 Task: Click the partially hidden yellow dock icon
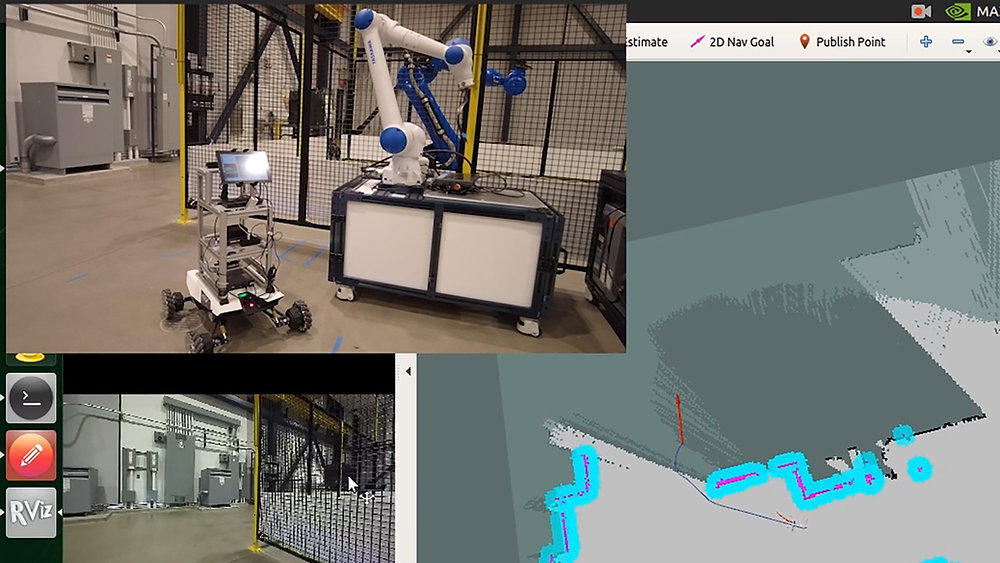coord(30,357)
